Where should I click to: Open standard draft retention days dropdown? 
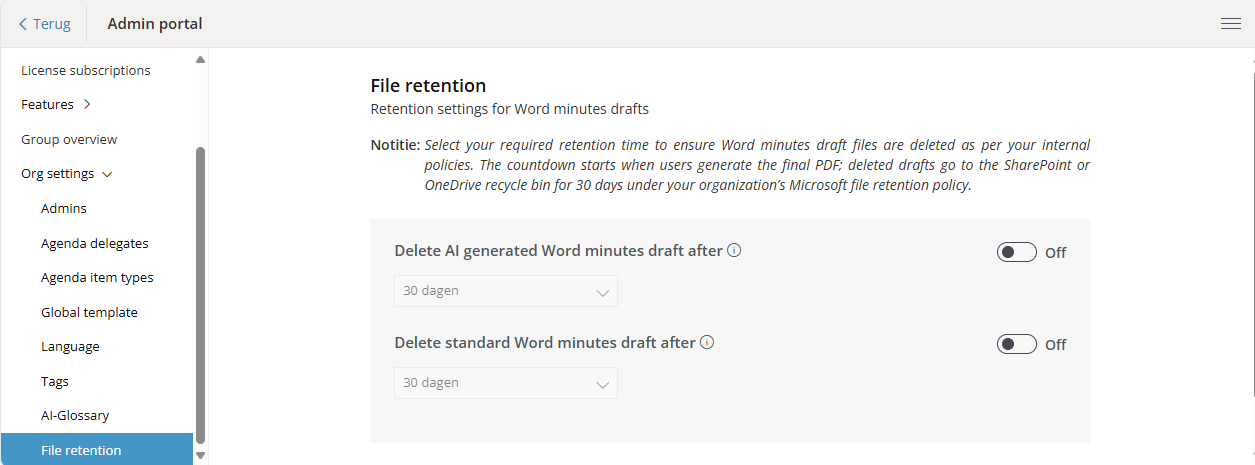tap(506, 383)
